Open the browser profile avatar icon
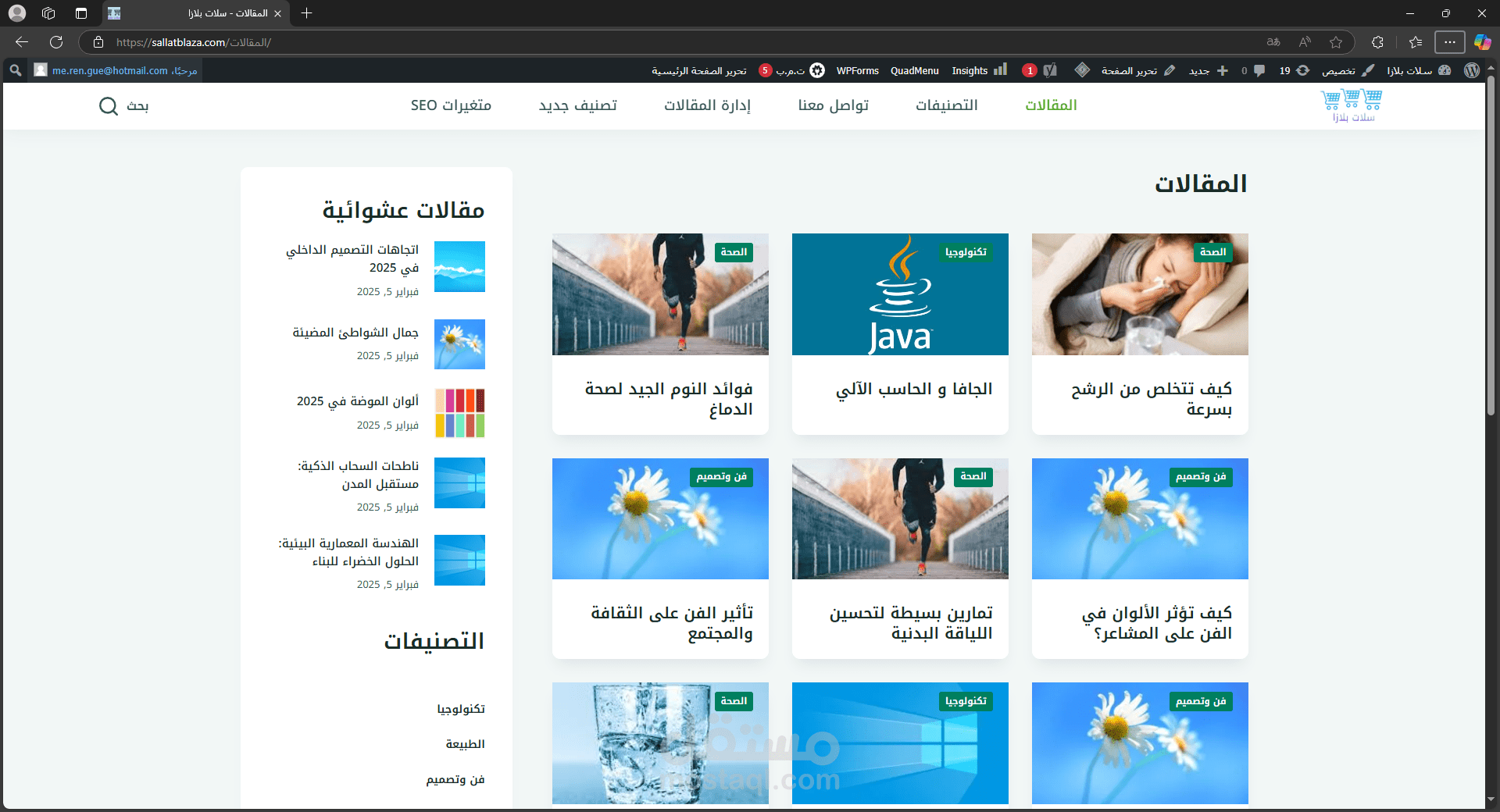Viewport: 1500px width, 812px height. pos(17,13)
